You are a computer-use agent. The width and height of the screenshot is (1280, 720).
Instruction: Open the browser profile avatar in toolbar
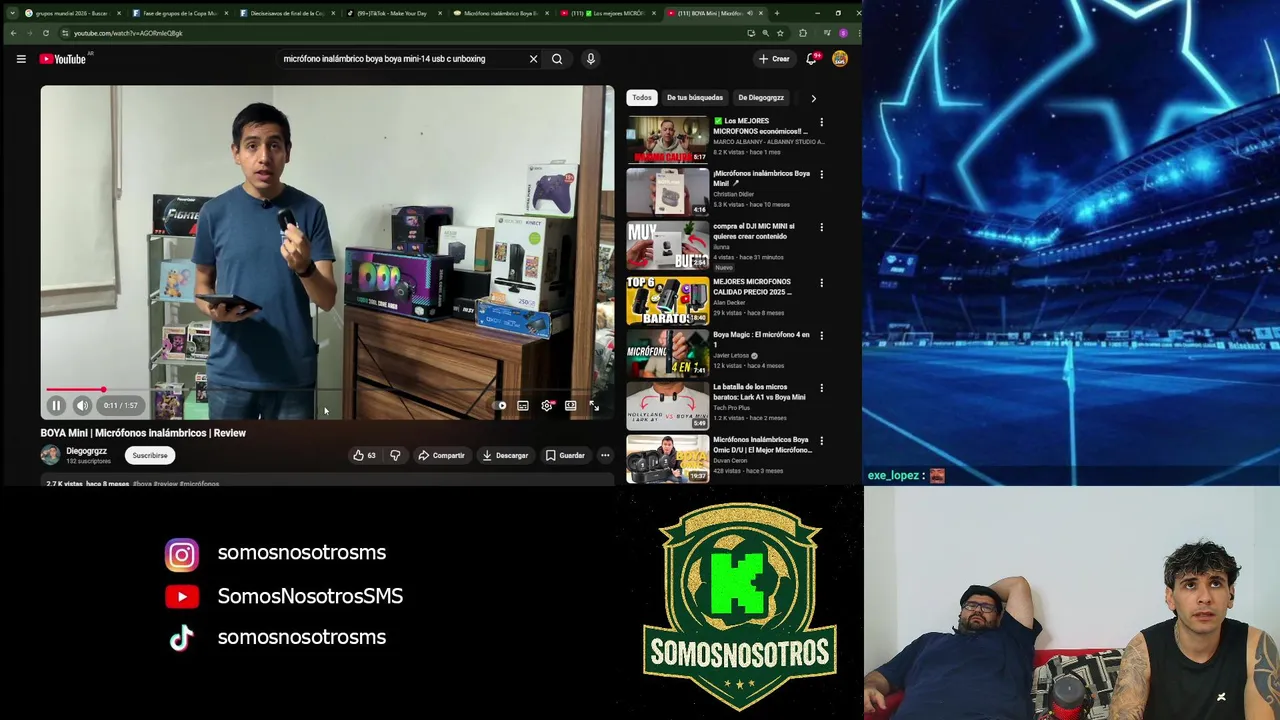point(843,33)
